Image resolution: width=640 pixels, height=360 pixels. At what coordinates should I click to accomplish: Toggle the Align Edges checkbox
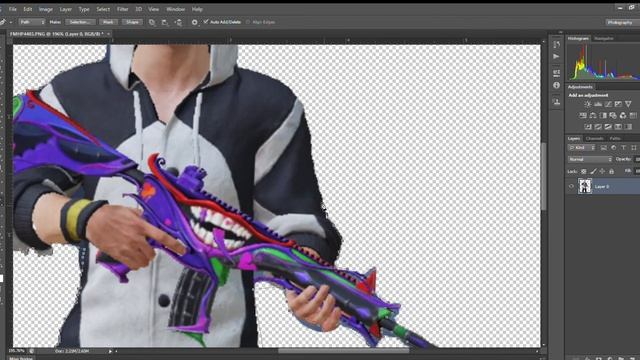click(248, 22)
